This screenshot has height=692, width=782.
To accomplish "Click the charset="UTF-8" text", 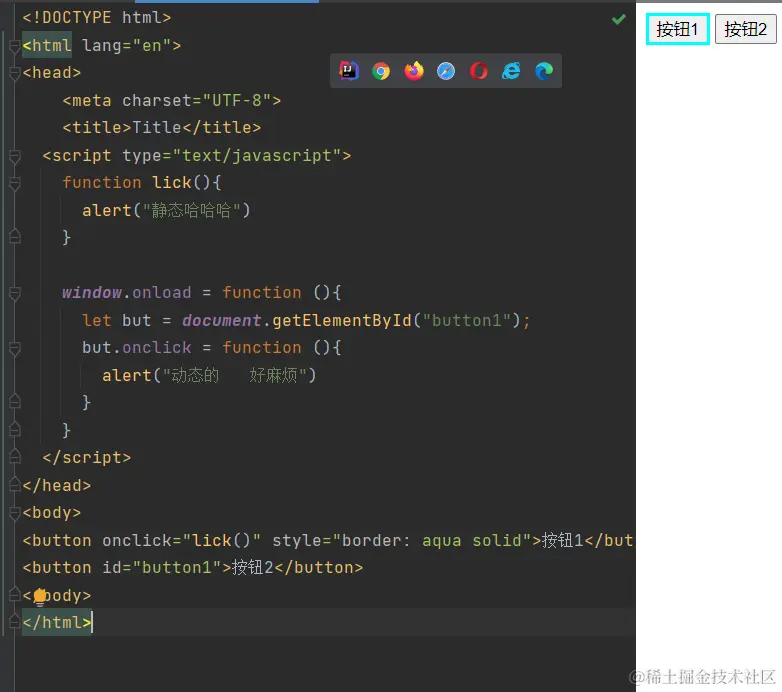I will (196, 100).
